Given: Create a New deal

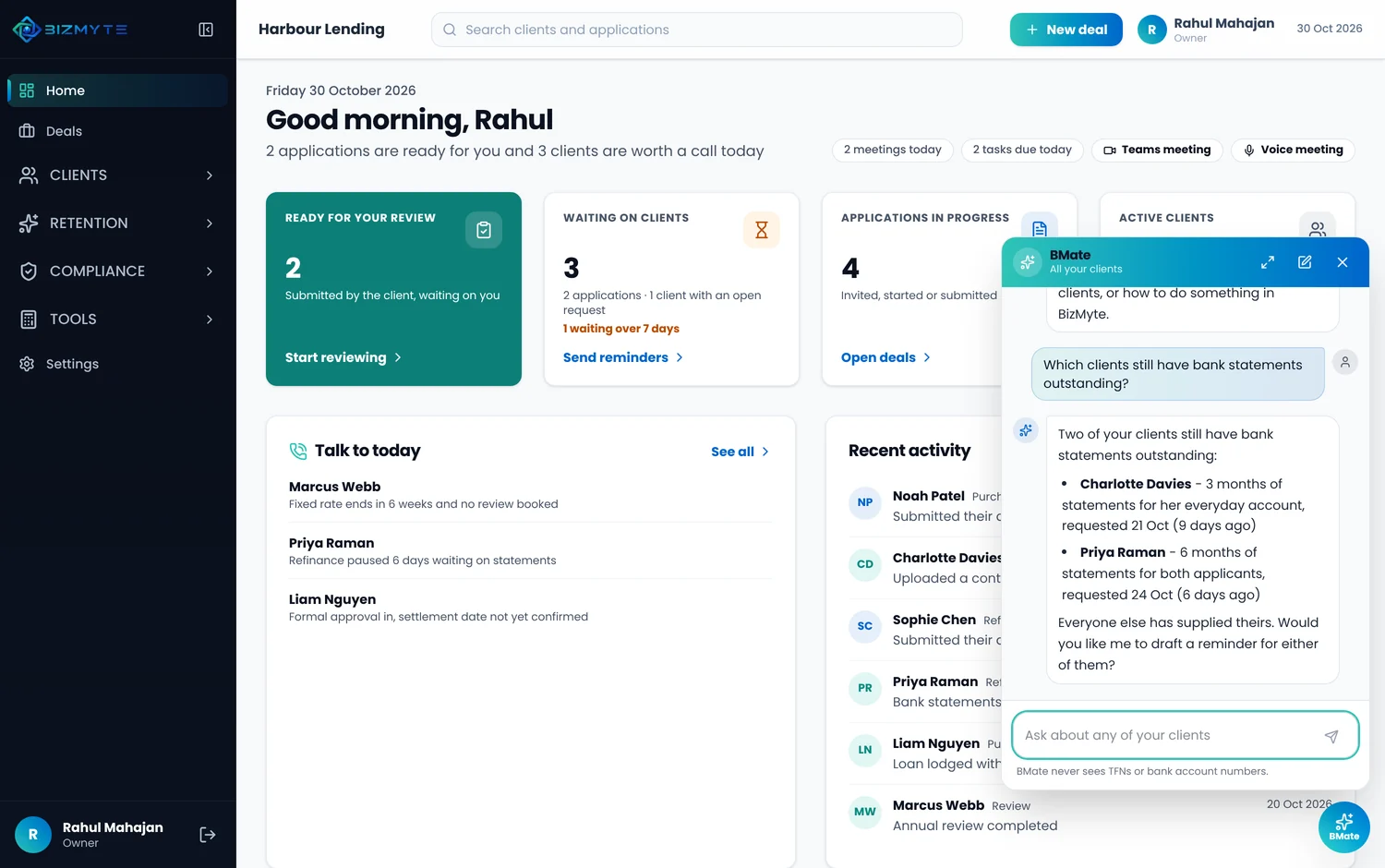Looking at the screenshot, I should [x=1066, y=30].
